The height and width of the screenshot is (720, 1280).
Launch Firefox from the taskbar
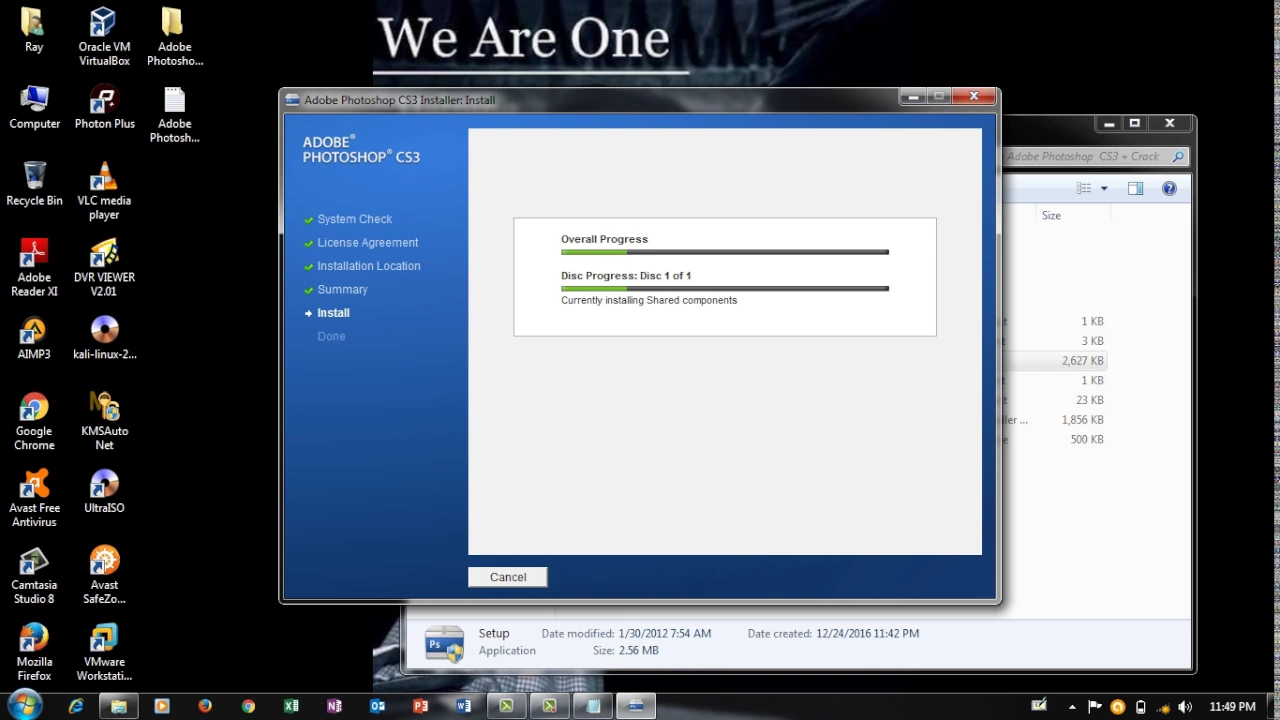(205, 706)
